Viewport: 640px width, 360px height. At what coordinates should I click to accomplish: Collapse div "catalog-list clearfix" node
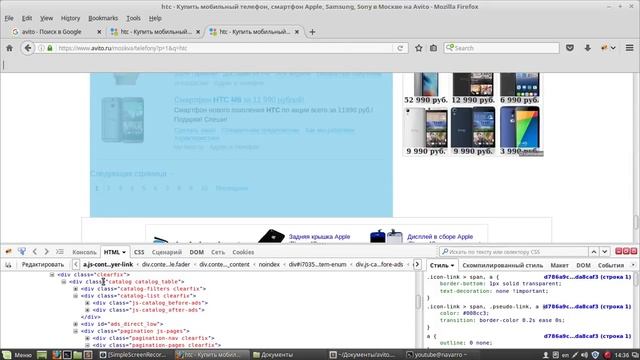[x=76, y=296]
